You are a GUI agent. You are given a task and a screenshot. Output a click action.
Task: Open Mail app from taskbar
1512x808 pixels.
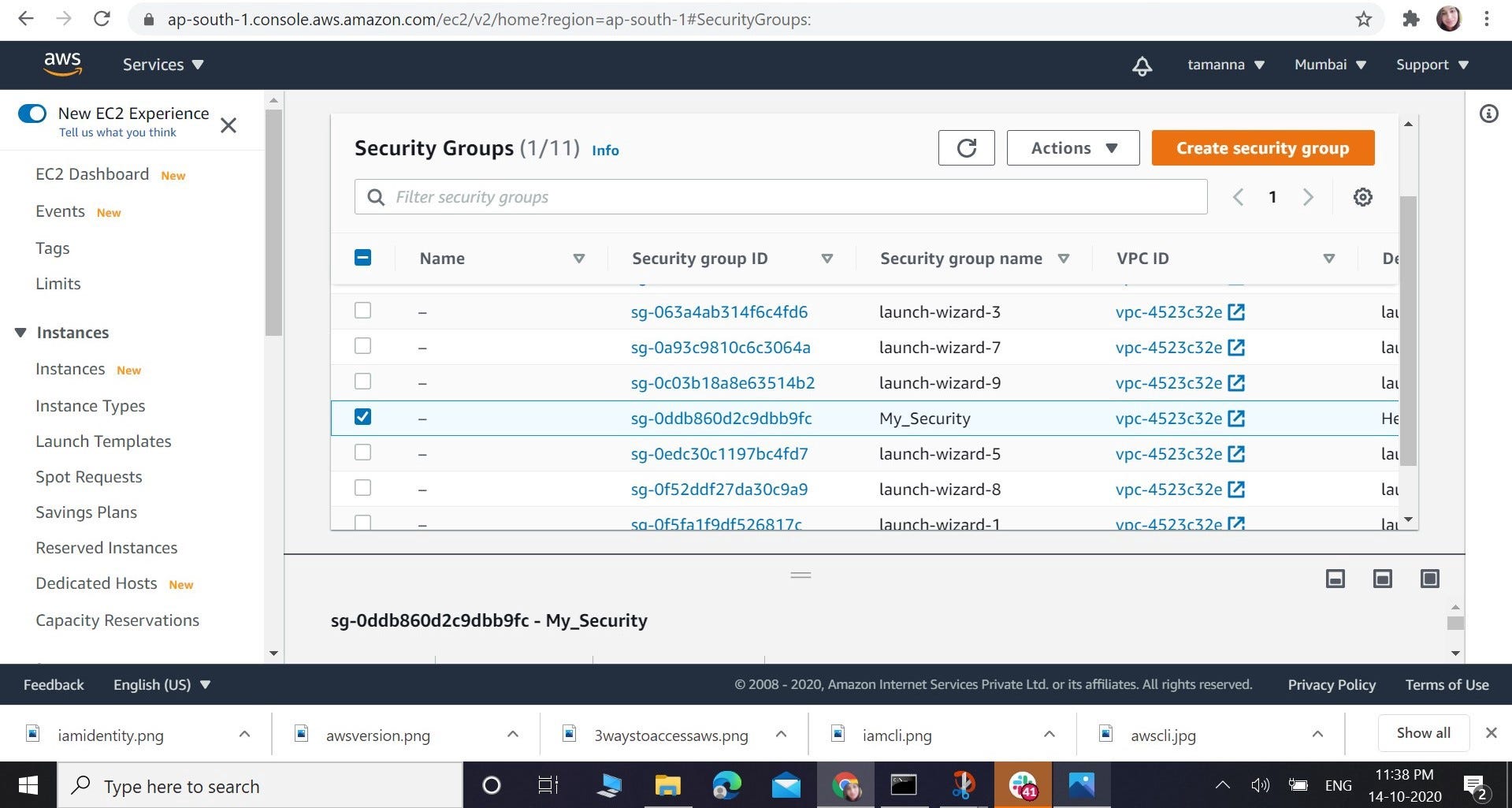click(786, 785)
